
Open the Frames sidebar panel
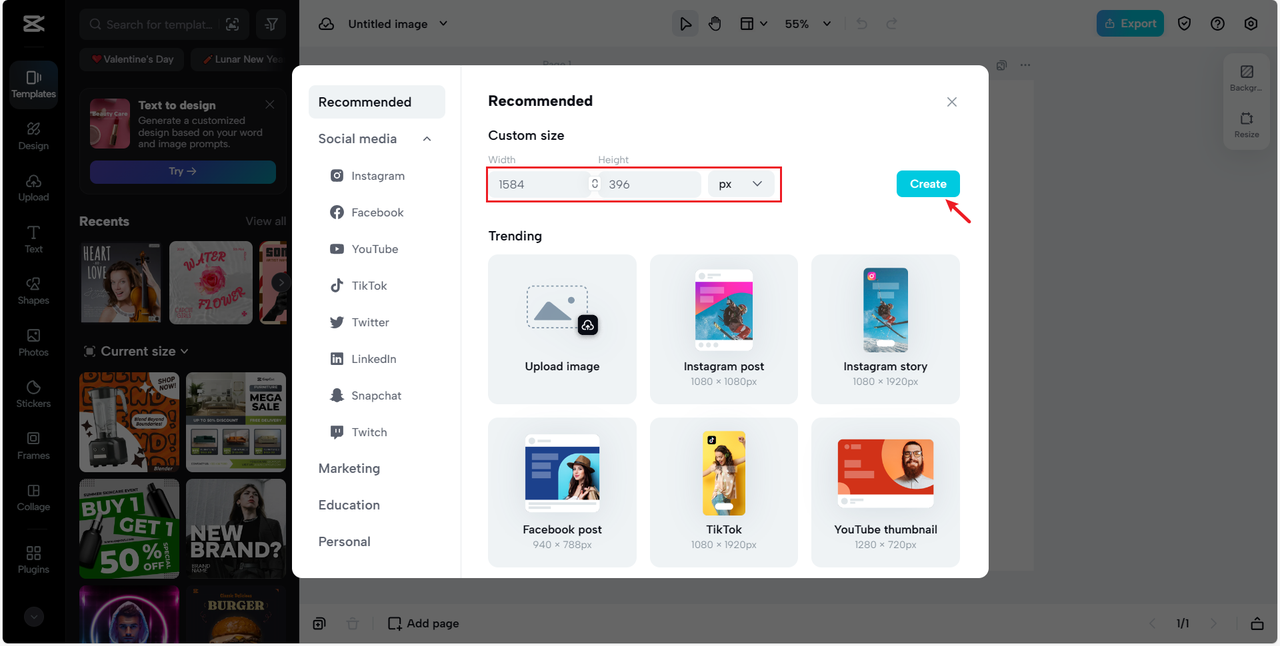[33, 446]
